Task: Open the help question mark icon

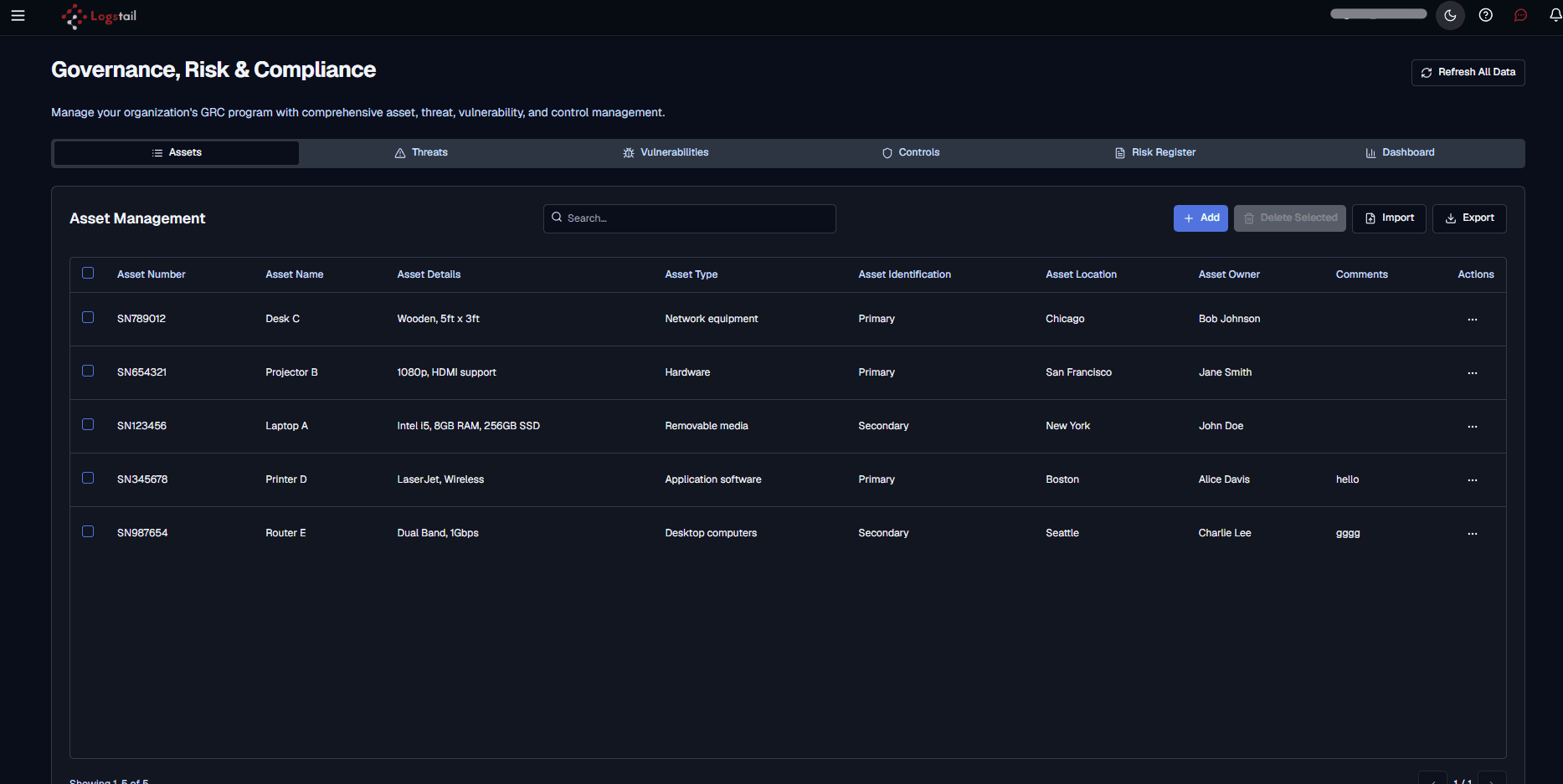Action: (x=1485, y=15)
